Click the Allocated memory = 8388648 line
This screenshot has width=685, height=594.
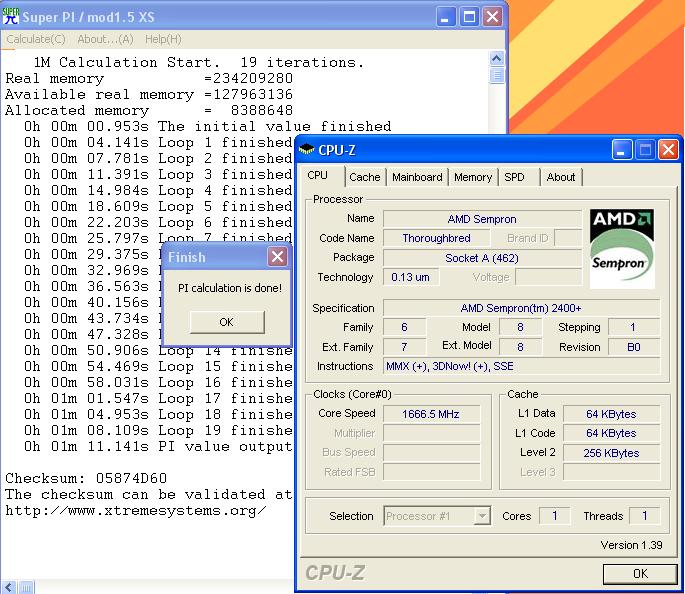point(149,111)
